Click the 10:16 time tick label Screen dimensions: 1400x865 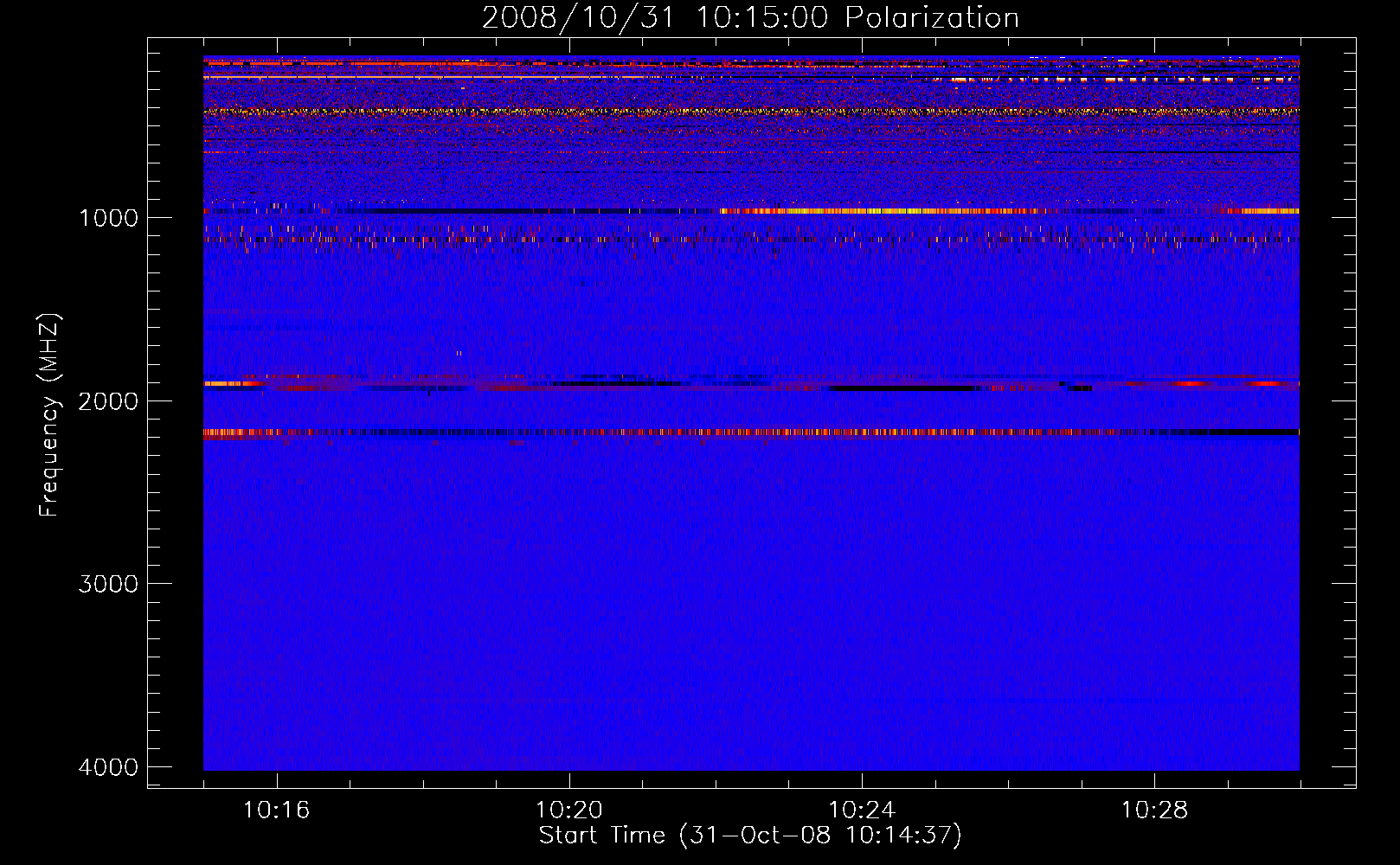277,811
